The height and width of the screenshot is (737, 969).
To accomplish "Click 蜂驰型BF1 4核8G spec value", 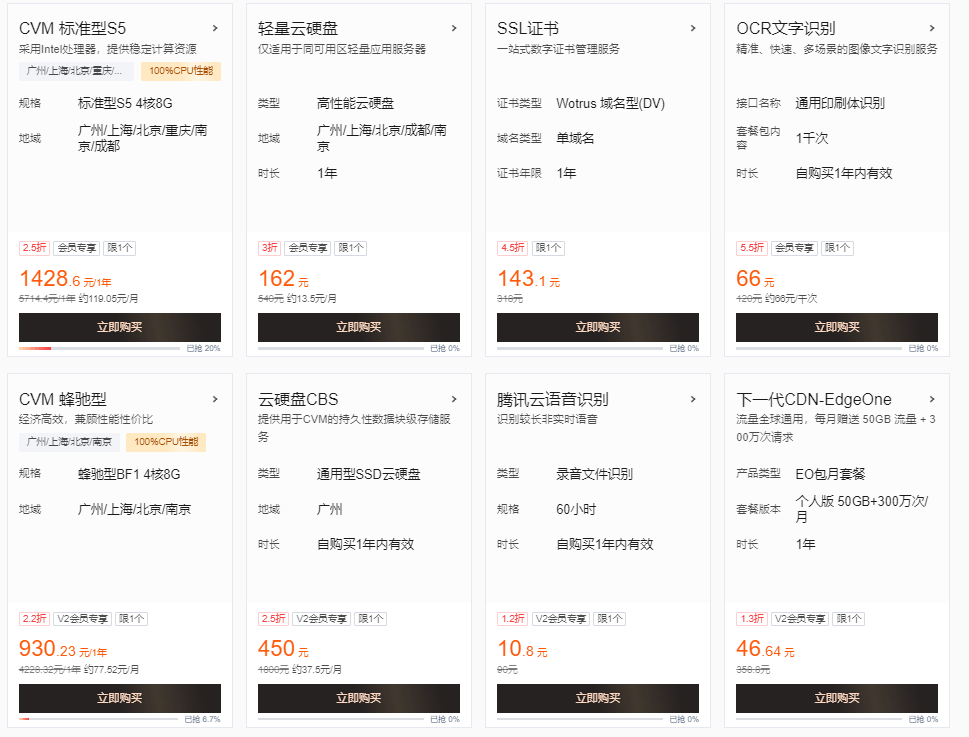I will (129, 474).
